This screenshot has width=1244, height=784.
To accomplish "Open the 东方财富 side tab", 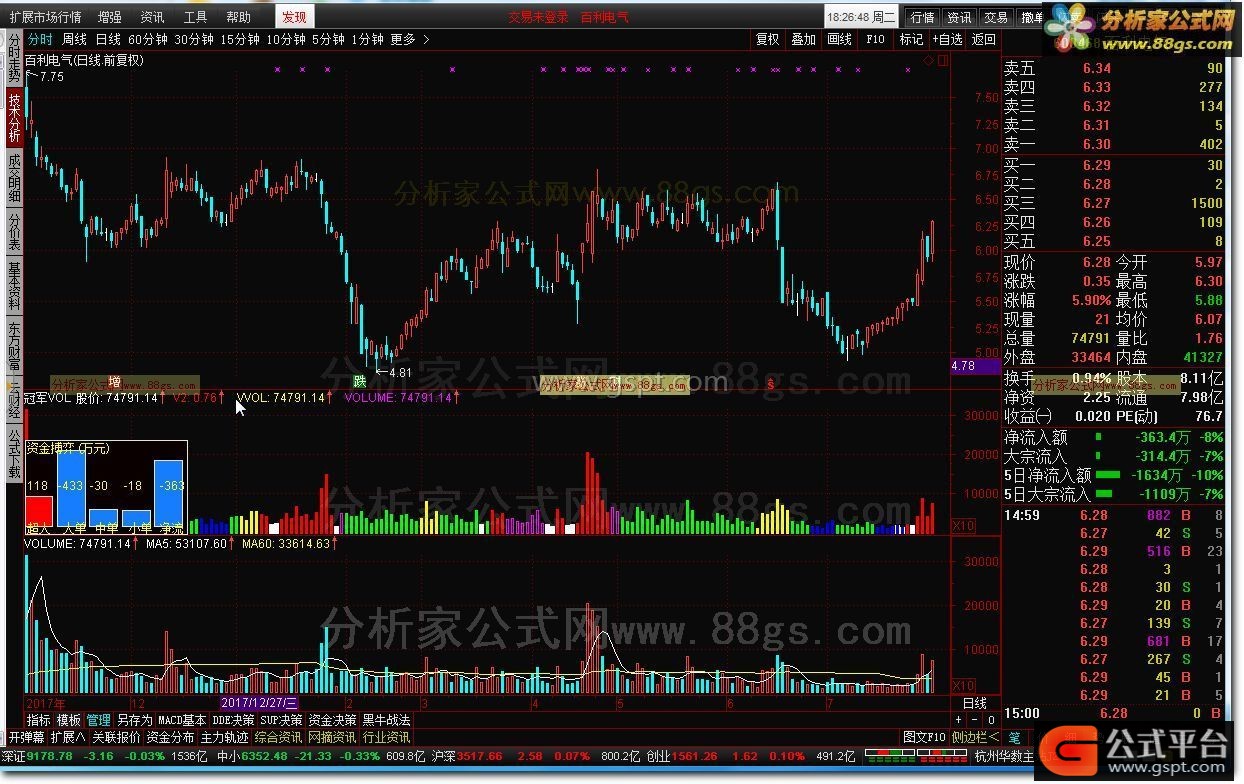I will click(14, 348).
